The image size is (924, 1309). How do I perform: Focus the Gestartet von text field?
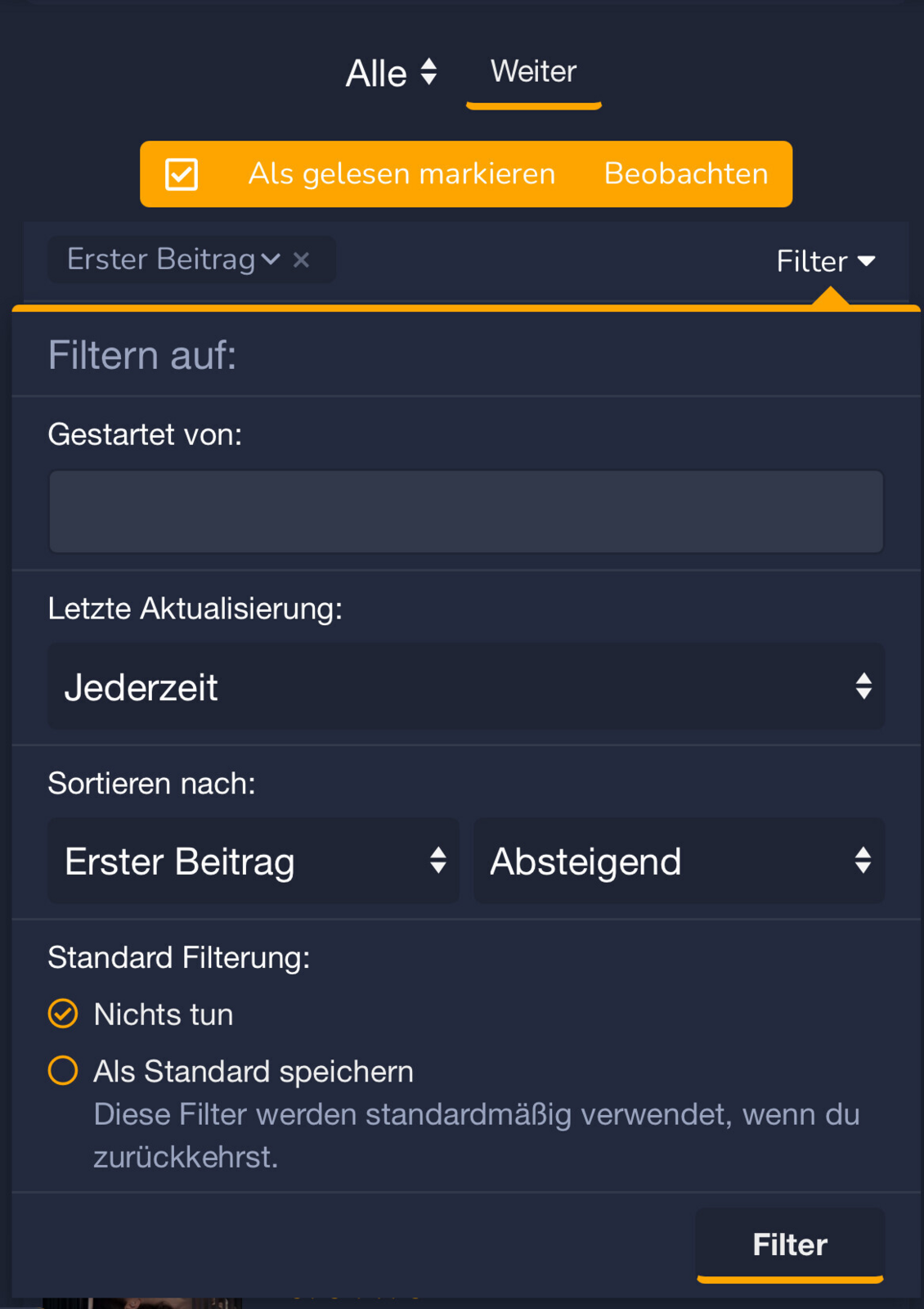[x=465, y=512]
